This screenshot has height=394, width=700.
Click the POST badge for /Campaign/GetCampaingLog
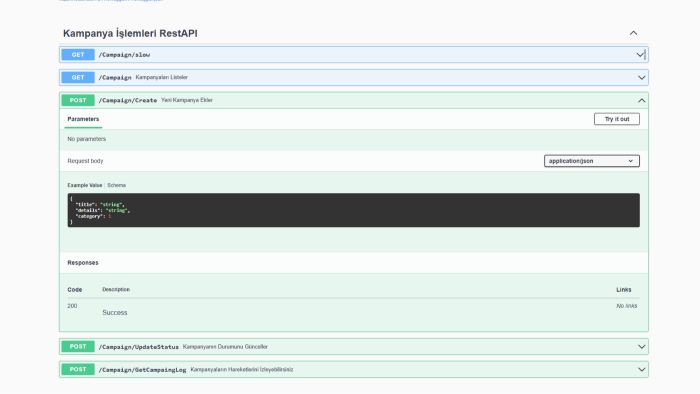pos(78,369)
